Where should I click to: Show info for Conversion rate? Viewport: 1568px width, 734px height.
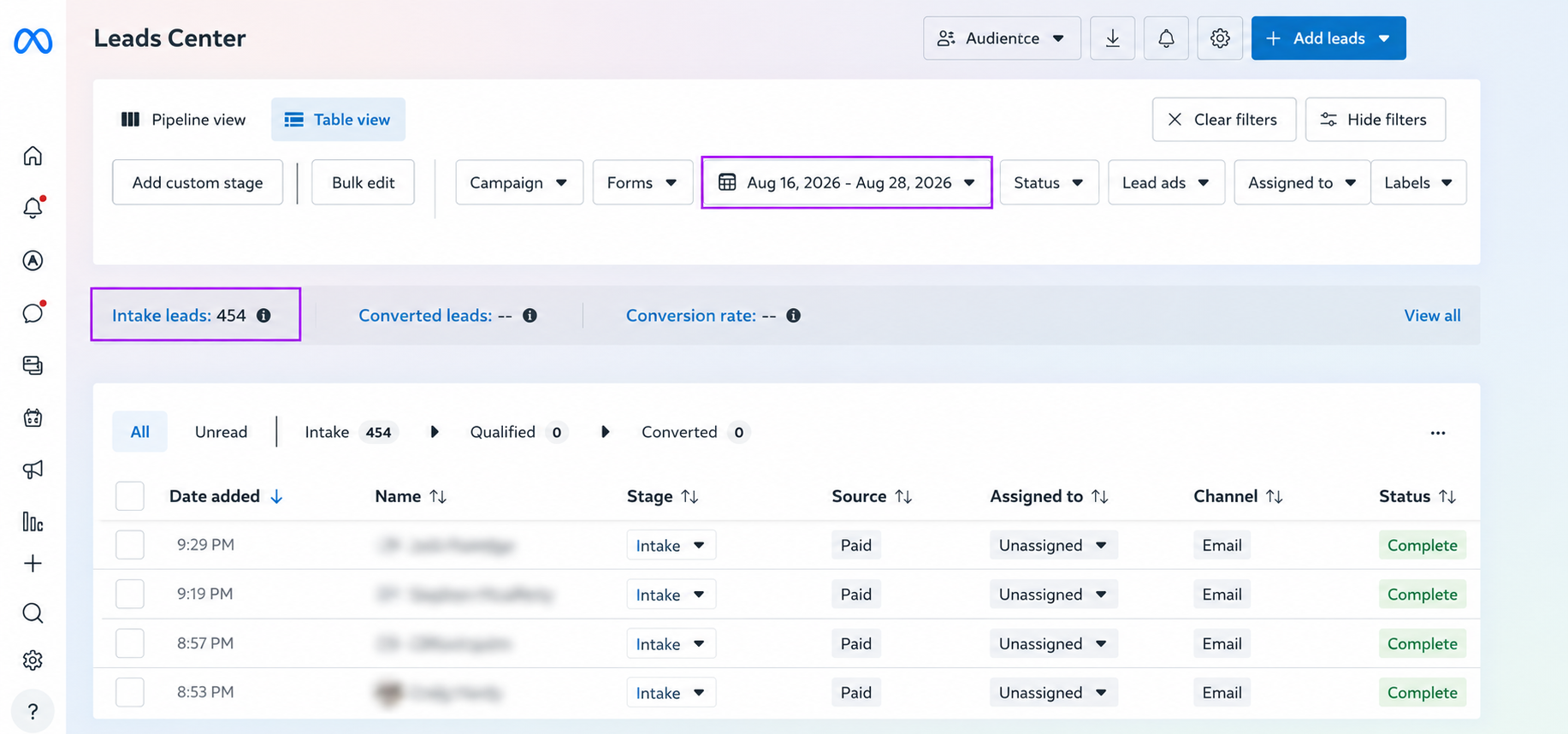coord(794,316)
